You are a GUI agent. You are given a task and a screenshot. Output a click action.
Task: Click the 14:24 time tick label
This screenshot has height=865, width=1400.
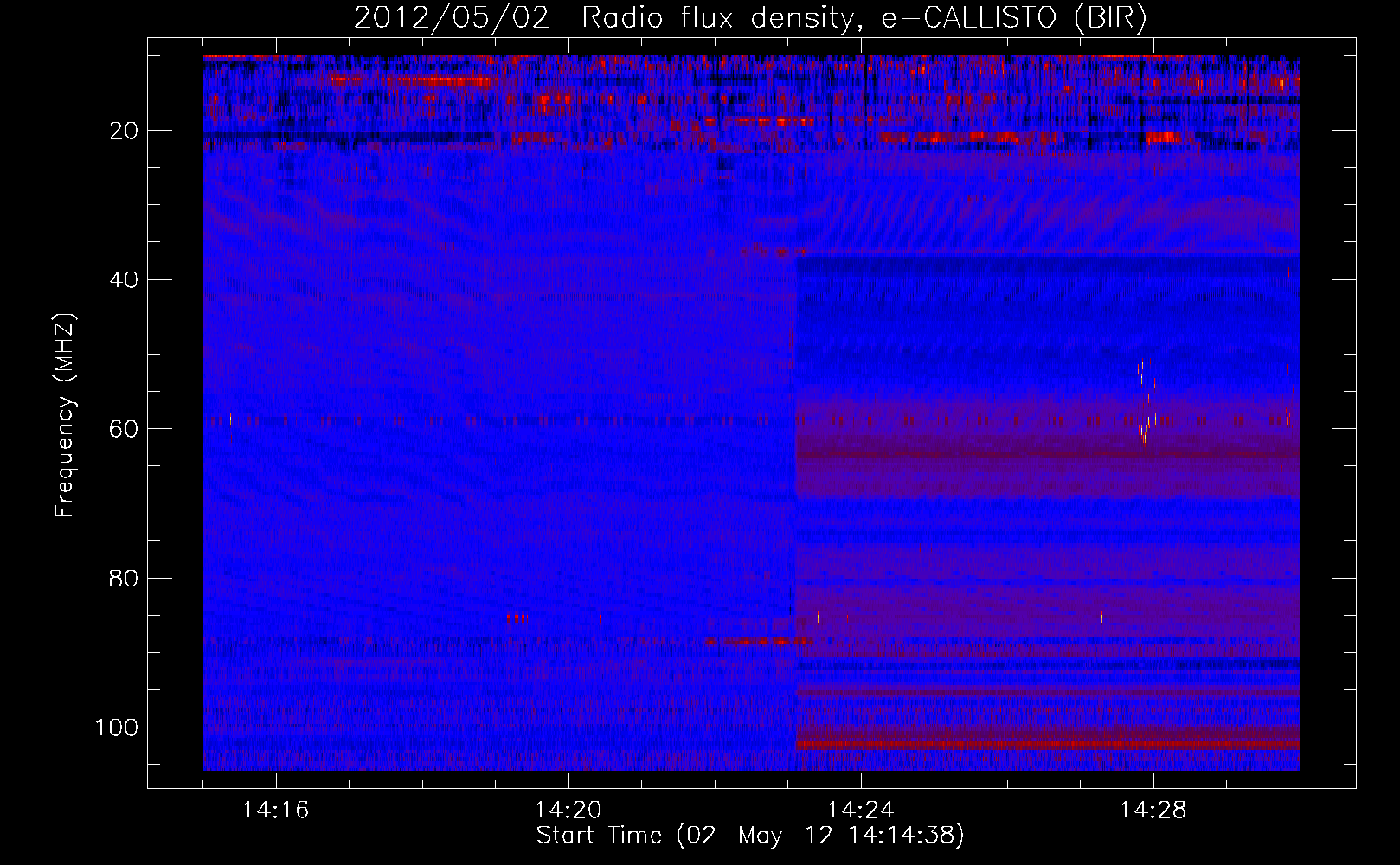pyautogui.click(x=861, y=811)
